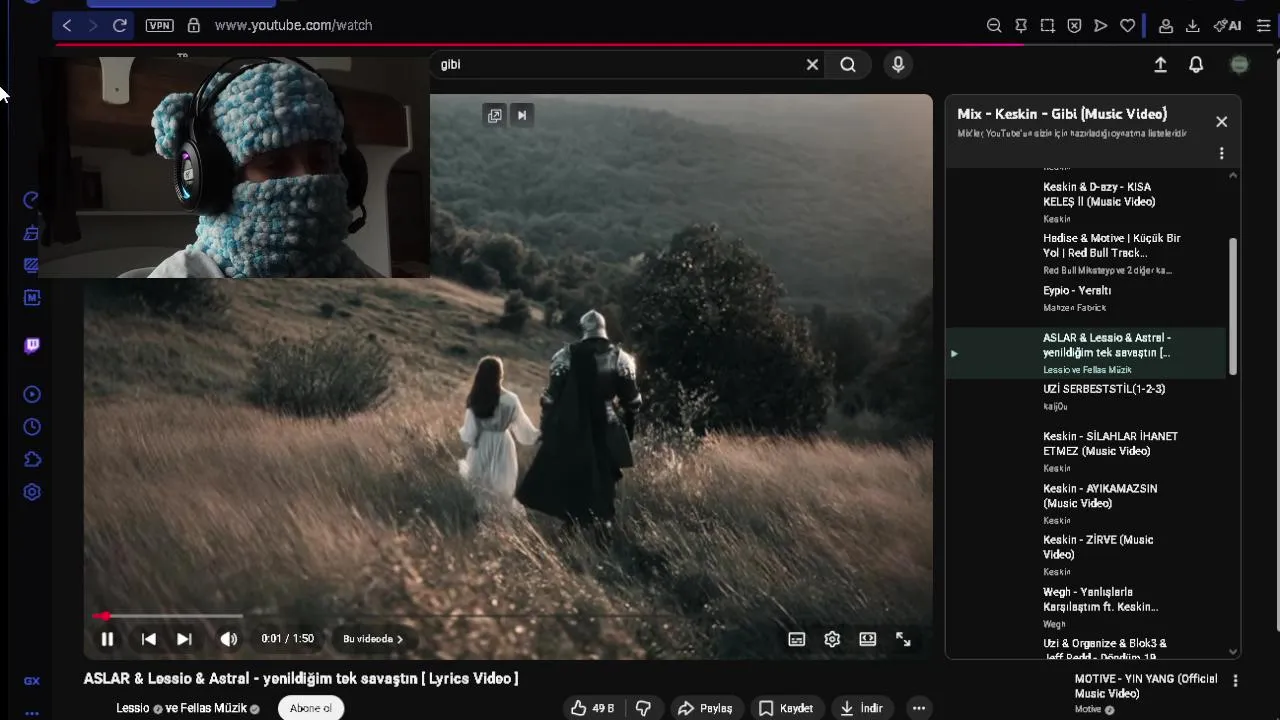Viewport: 1280px width, 720px height.
Task: Click the pop-out video icon on the player
Action: (x=494, y=115)
